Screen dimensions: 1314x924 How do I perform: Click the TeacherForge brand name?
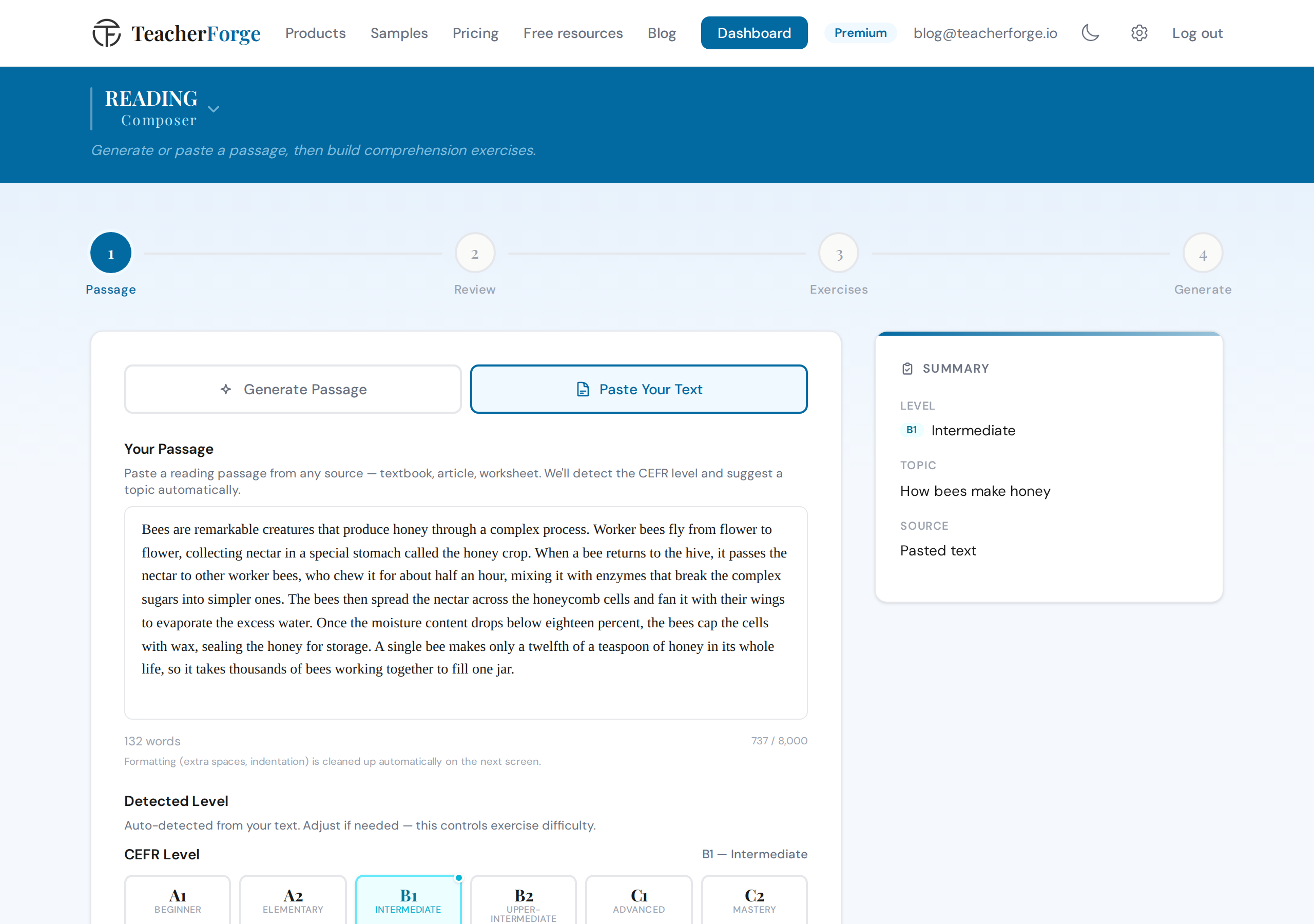196,34
